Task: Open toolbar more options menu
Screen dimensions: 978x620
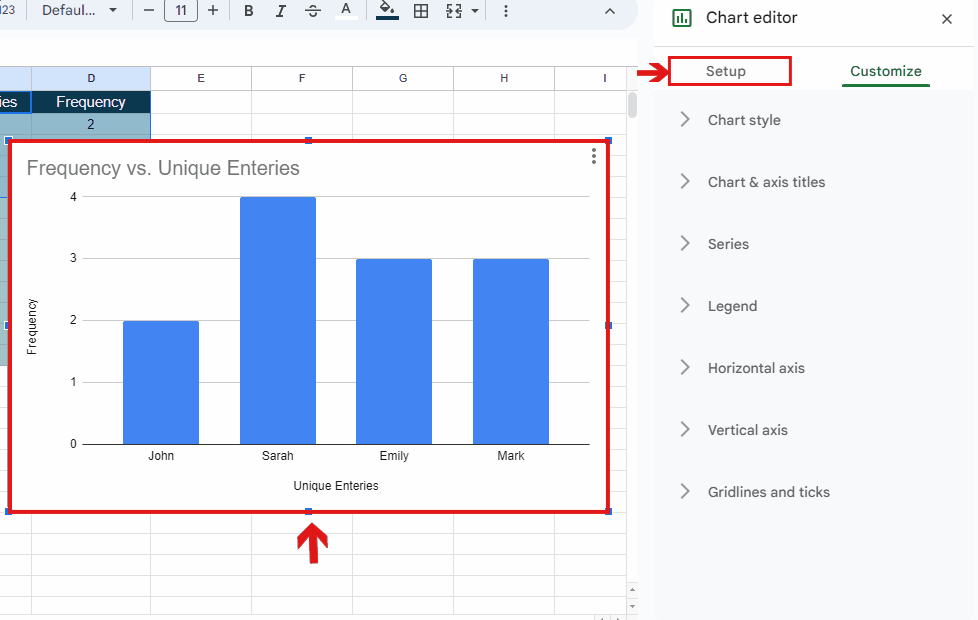Action: pyautogui.click(x=505, y=11)
